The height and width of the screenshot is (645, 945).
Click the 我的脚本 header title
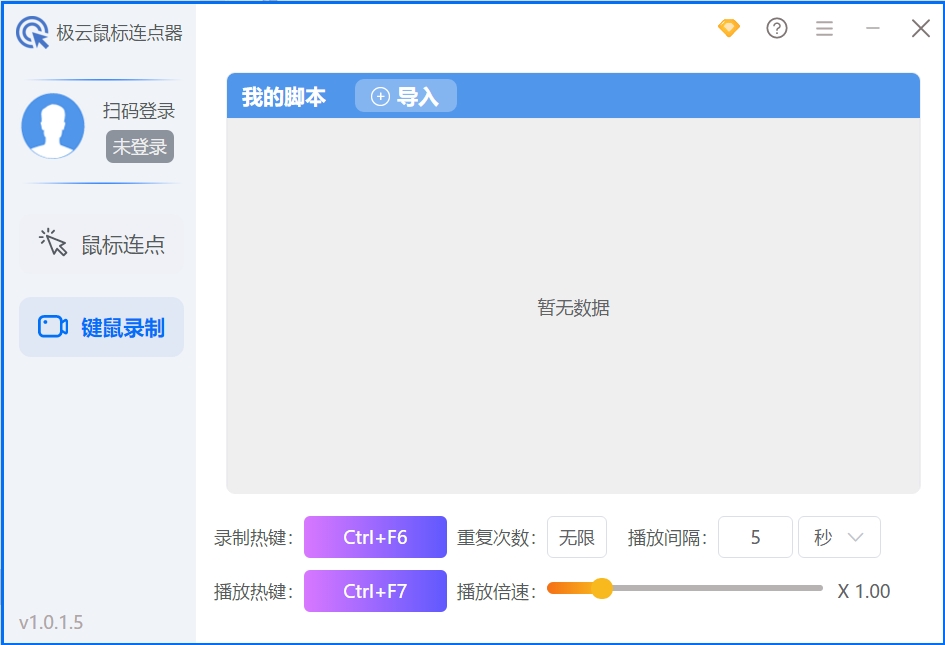(284, 96)
